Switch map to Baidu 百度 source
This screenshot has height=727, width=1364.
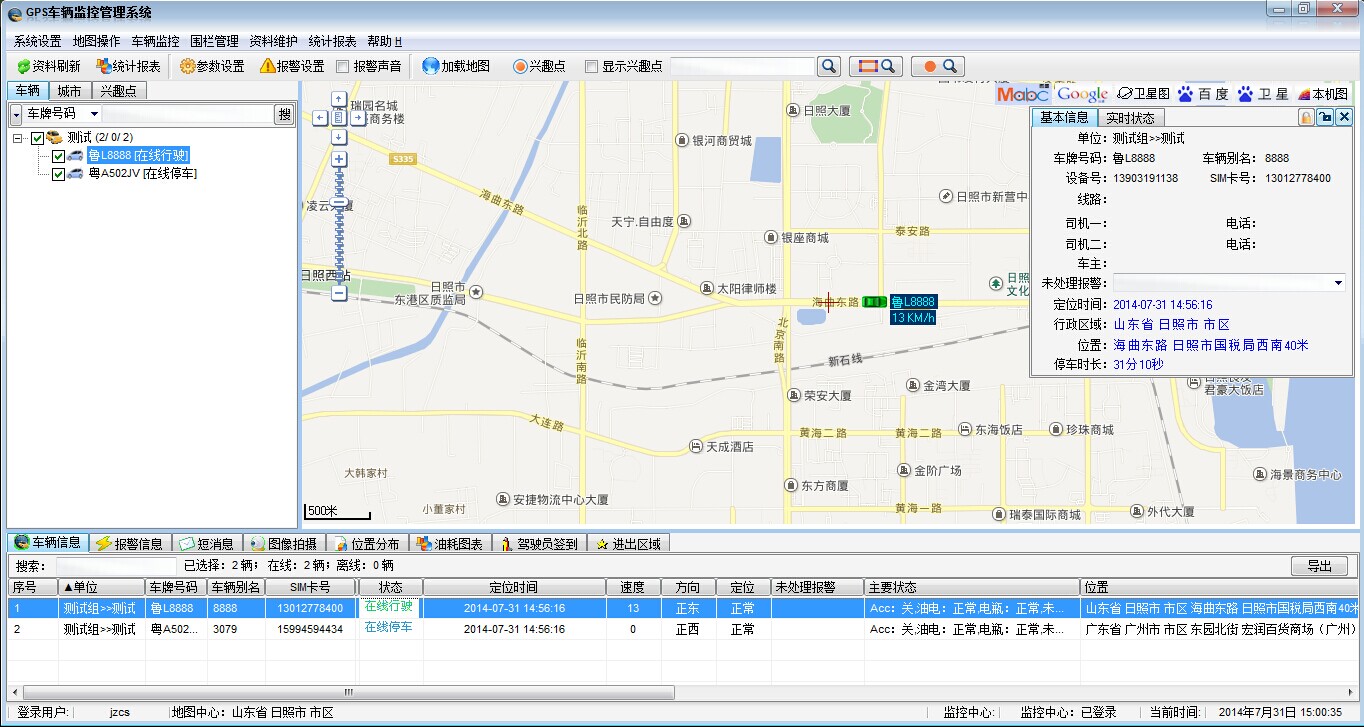[x=1203, y=94]
